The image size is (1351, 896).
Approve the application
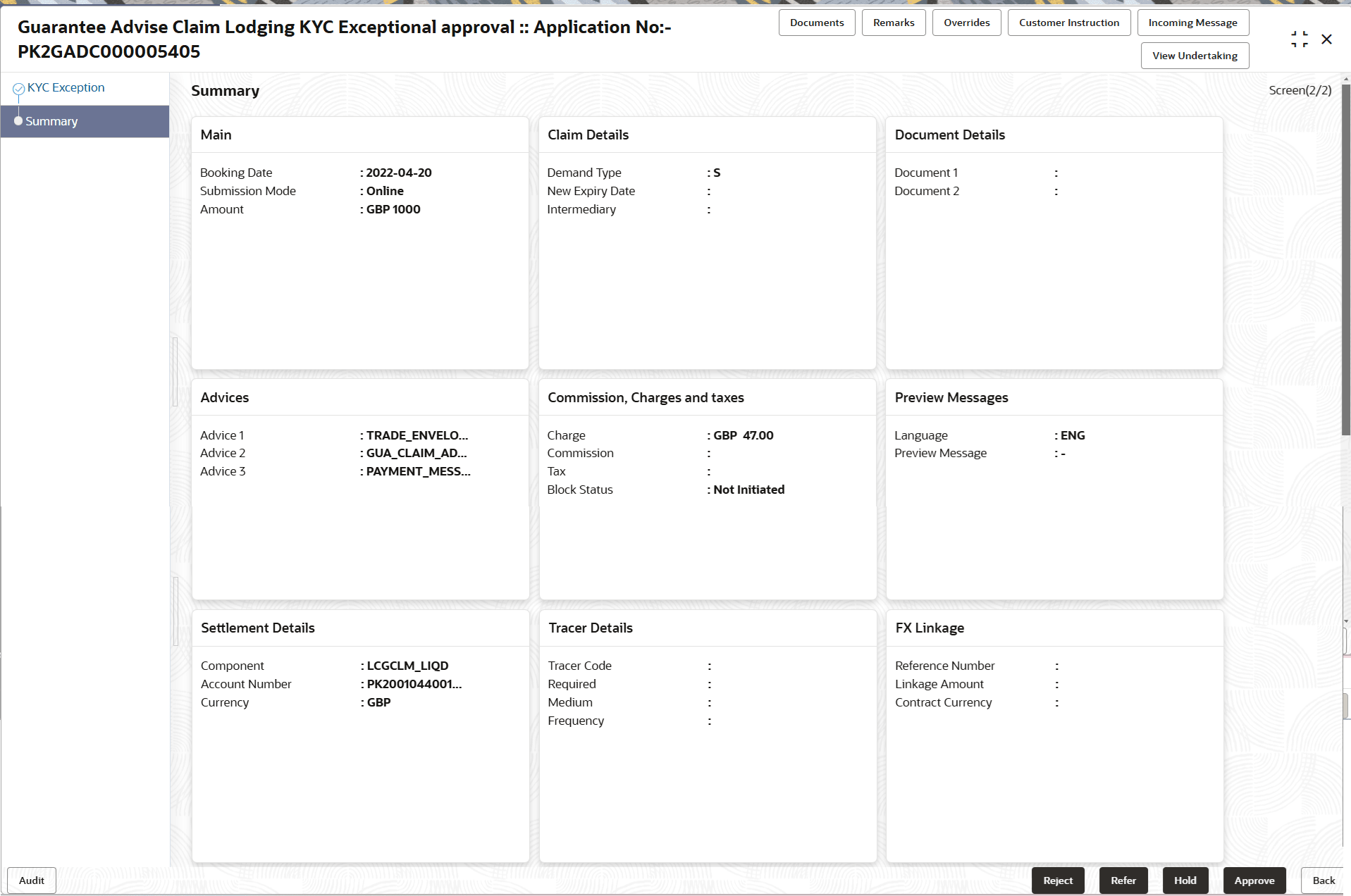click(1254, 880)
